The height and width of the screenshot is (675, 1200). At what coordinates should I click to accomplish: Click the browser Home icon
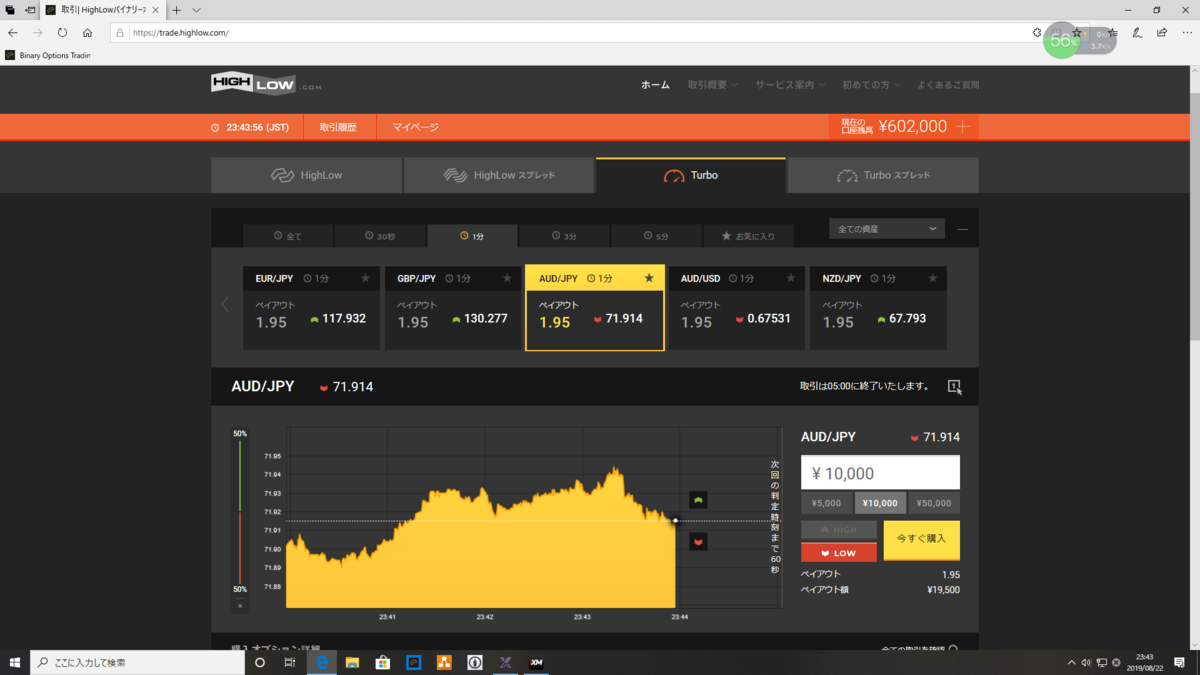pyautogui.click(x=88, y=33)
